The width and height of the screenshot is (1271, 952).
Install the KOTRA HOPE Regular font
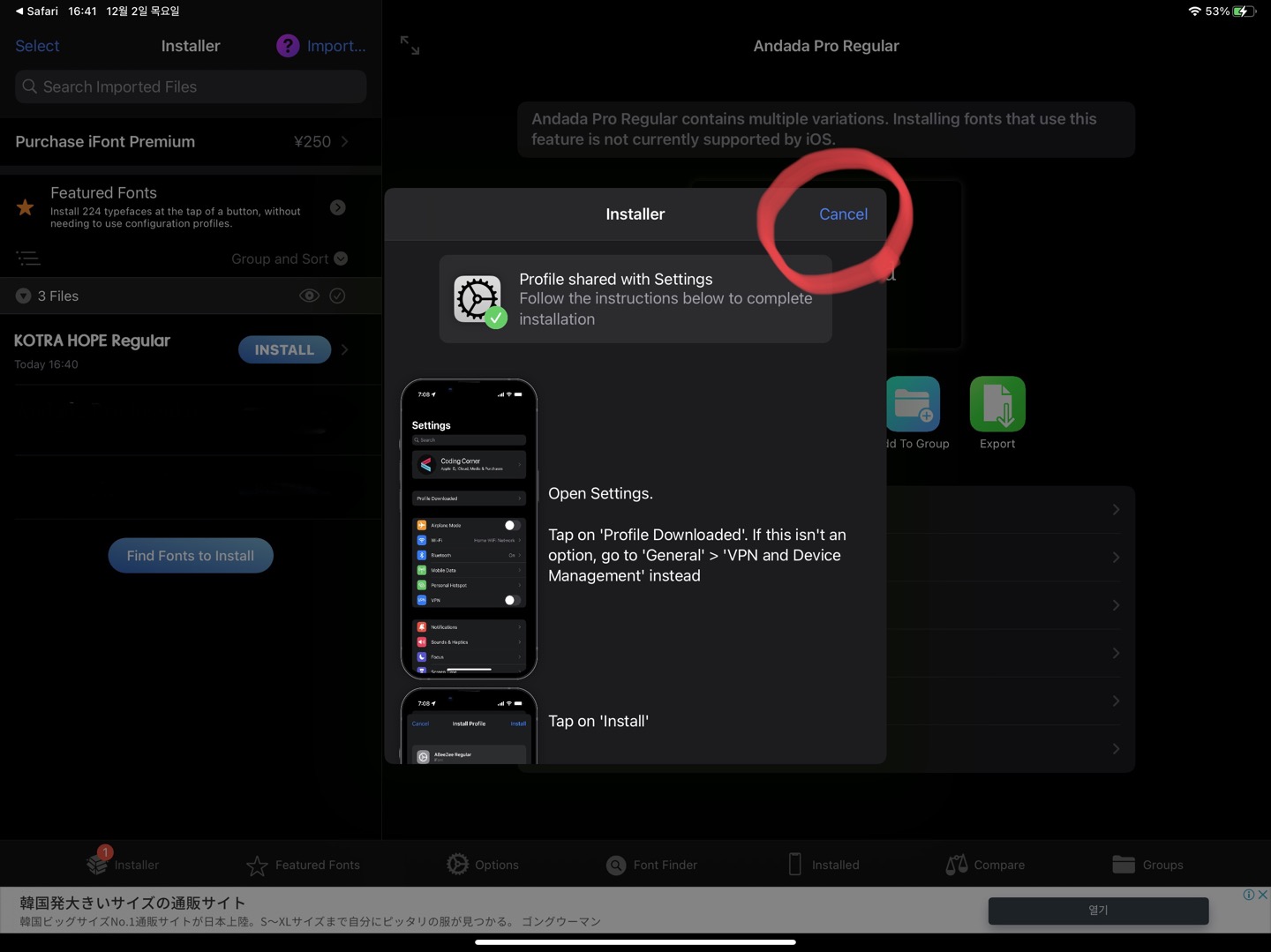[x=284, y=349]
